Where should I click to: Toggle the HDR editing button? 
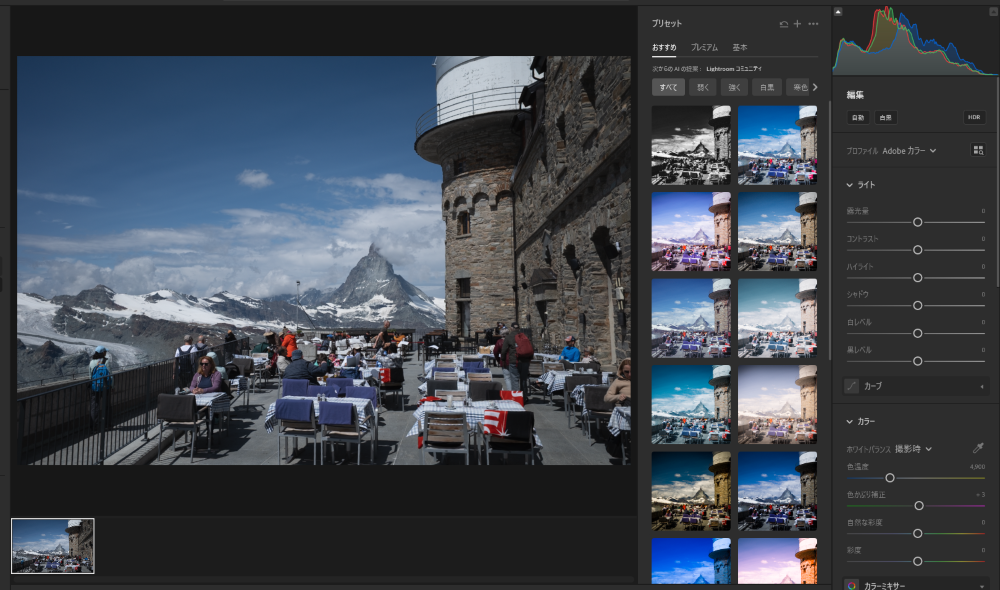click(x=973, y=117)
